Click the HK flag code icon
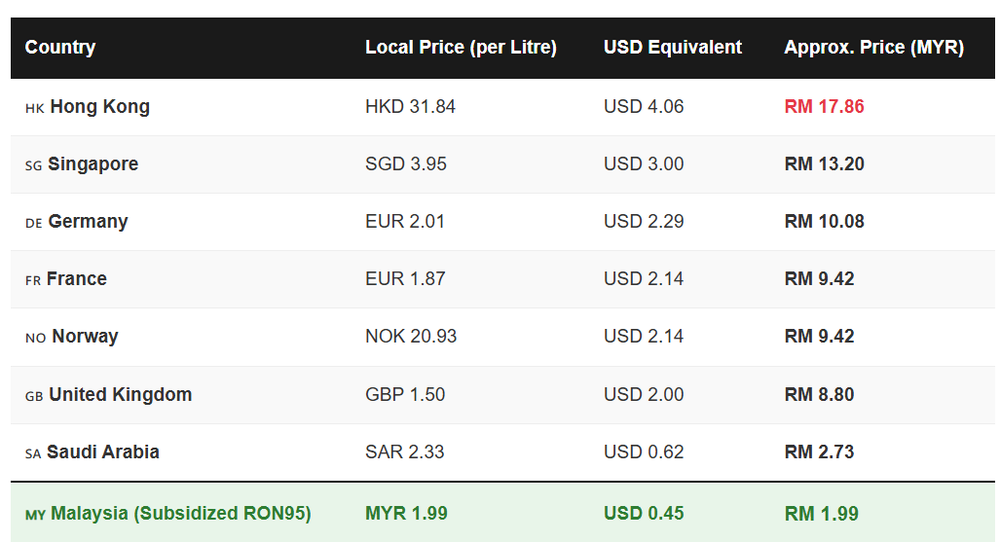 34,108
